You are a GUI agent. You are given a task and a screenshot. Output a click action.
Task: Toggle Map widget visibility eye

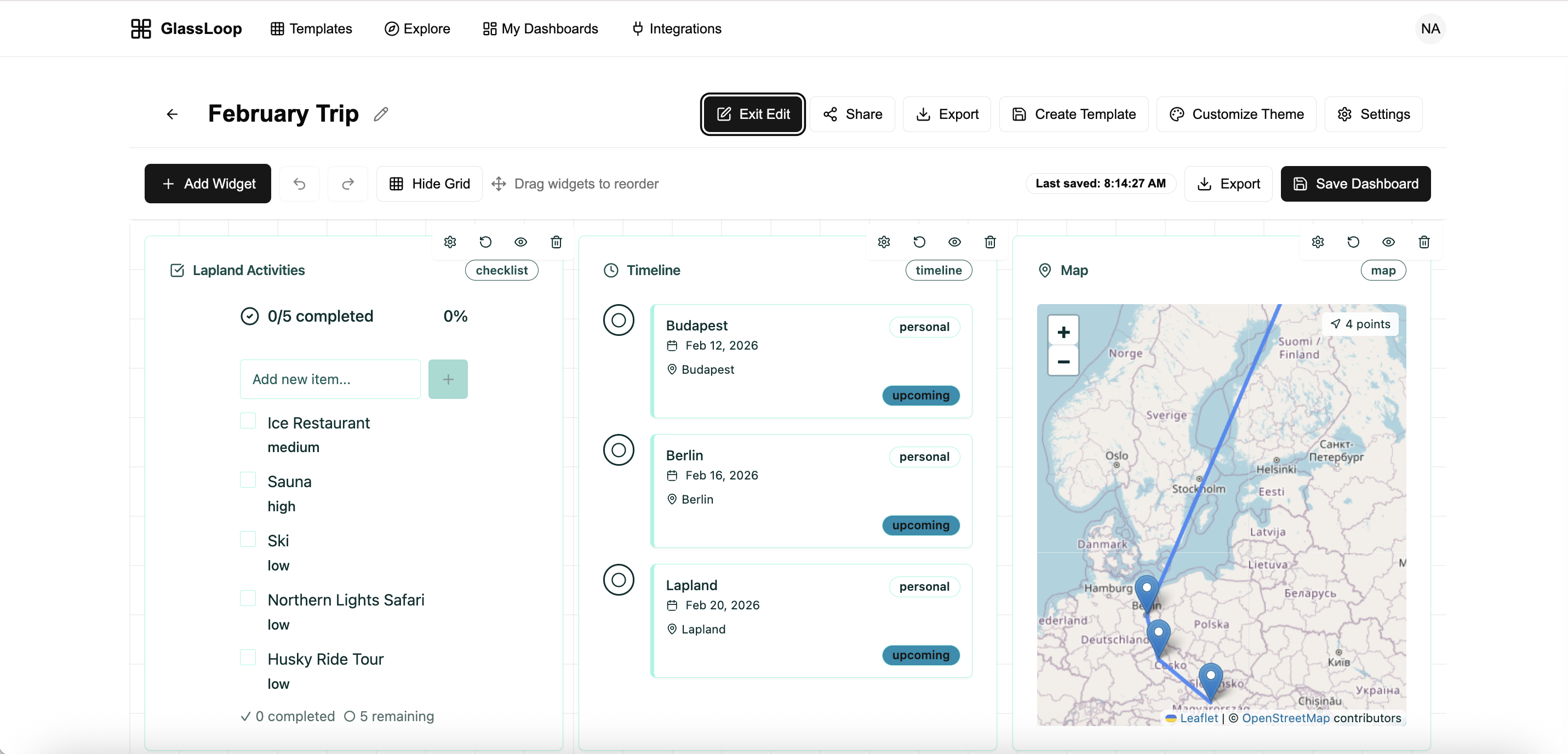point(1388,242)
